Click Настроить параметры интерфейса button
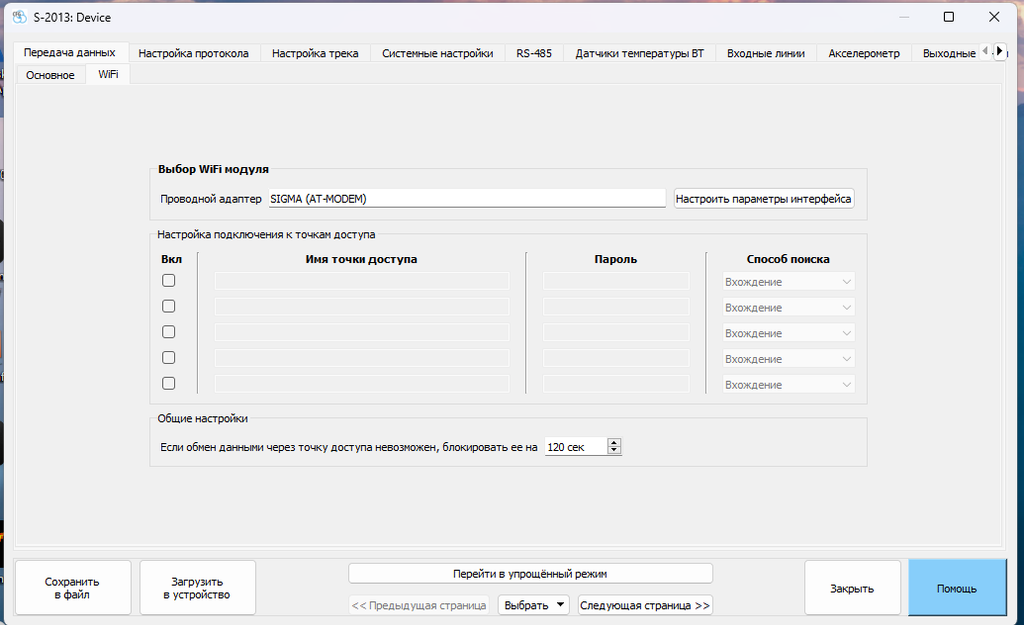Viewport: 1024px width, 625px height. click(763, 199)
